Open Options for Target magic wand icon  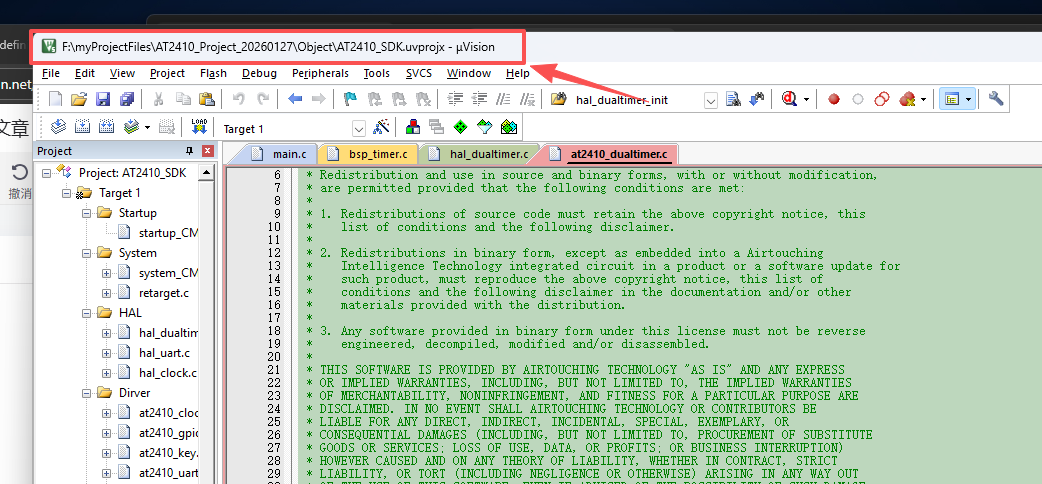tap(381, 126)
